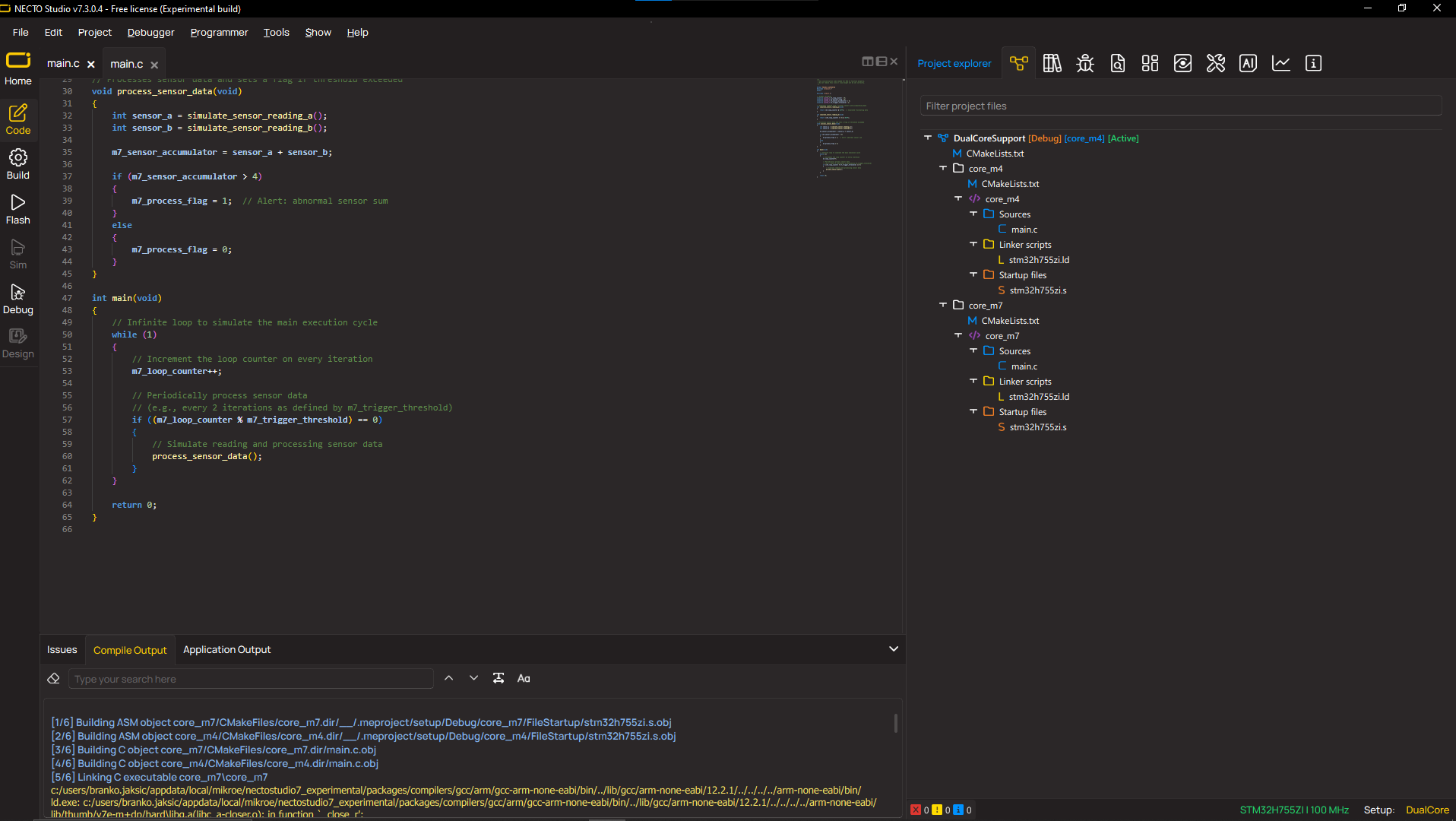The image size is (1456, 821).
Task: Open the library manager books icon
Action: (x=1052, y=63)
